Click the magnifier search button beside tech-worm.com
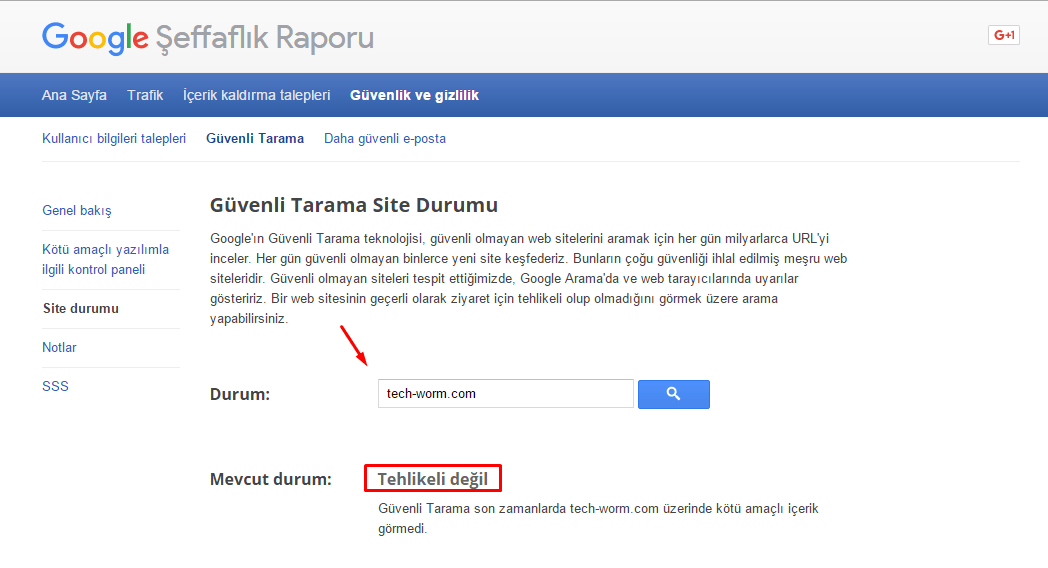 click(673, 394)
